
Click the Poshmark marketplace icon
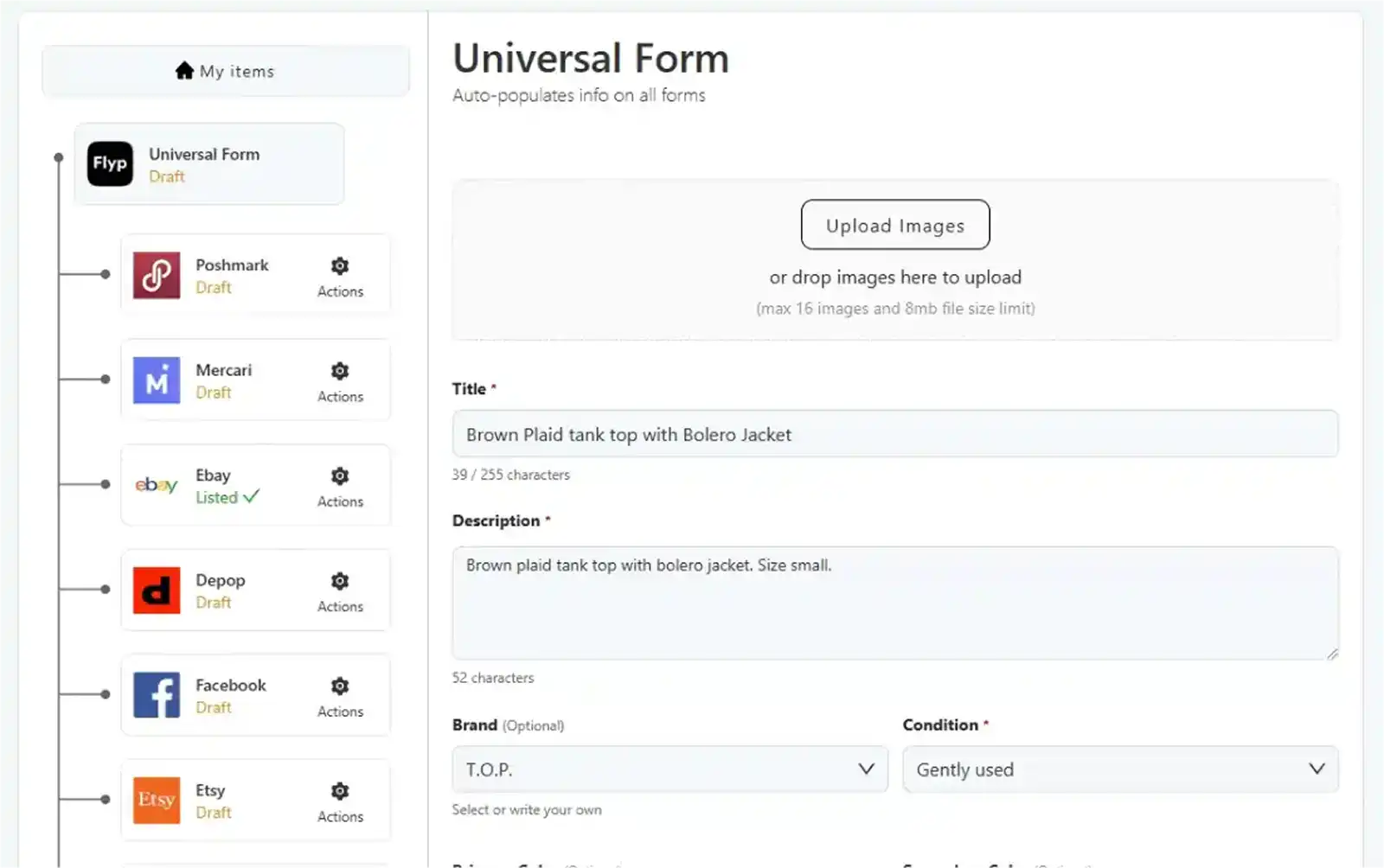(156, 275)
